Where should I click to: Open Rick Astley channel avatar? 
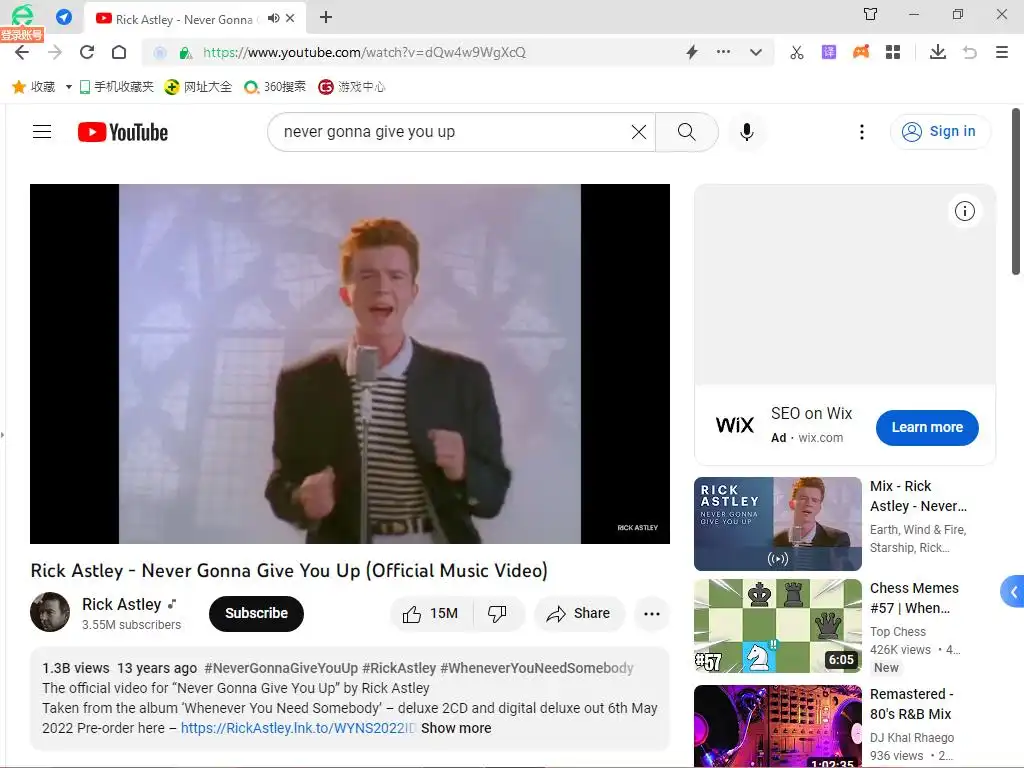point(50,613)
